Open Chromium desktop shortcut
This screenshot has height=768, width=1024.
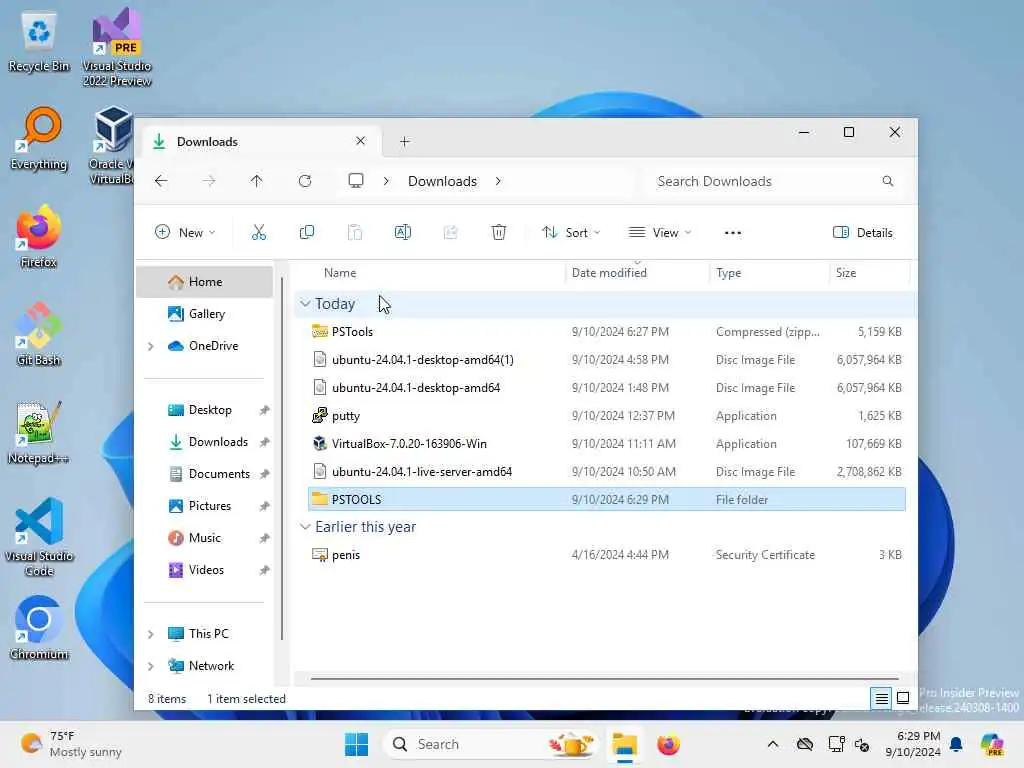click(39, 628)
